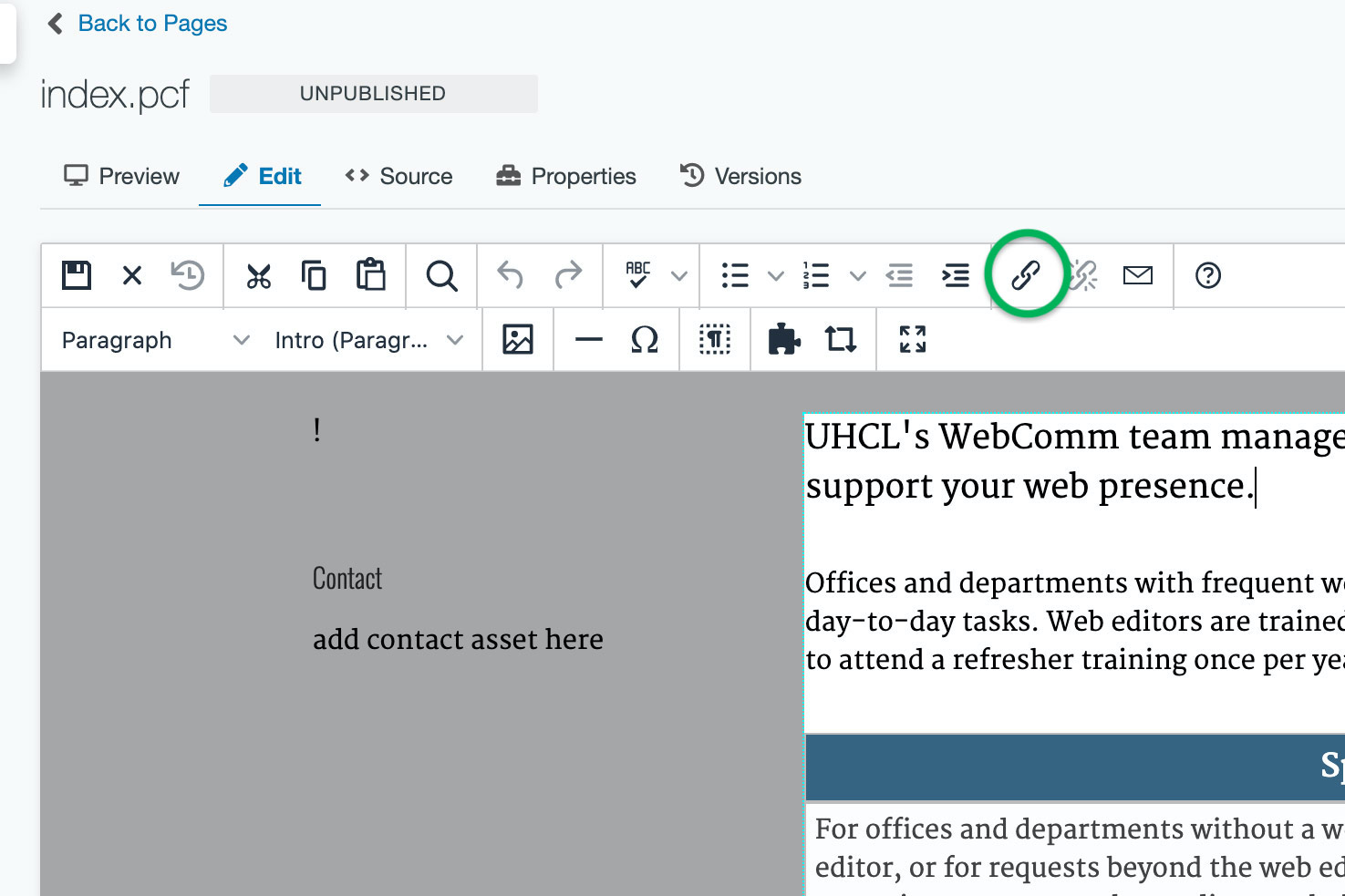Screen dimensions: 1345x896
Task: Undo the last edit
Action: [511, 274]
